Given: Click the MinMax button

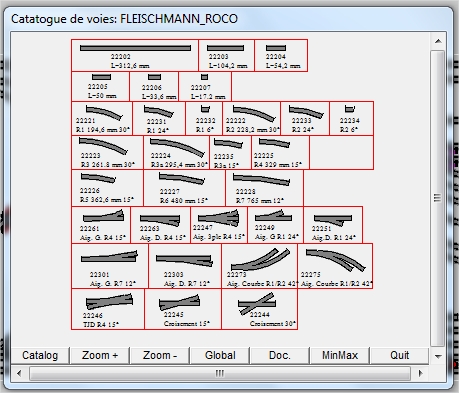Looking at the screenshot, I should click(x=340, y=355).
